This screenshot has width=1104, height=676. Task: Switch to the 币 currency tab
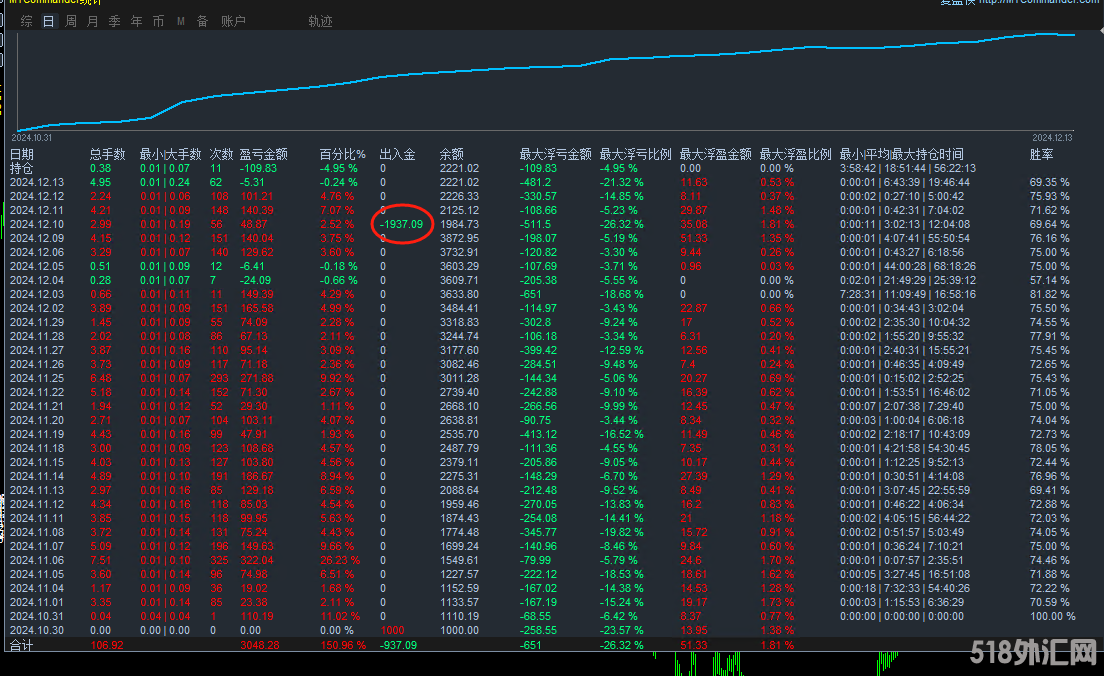click(x=159, y=21)
